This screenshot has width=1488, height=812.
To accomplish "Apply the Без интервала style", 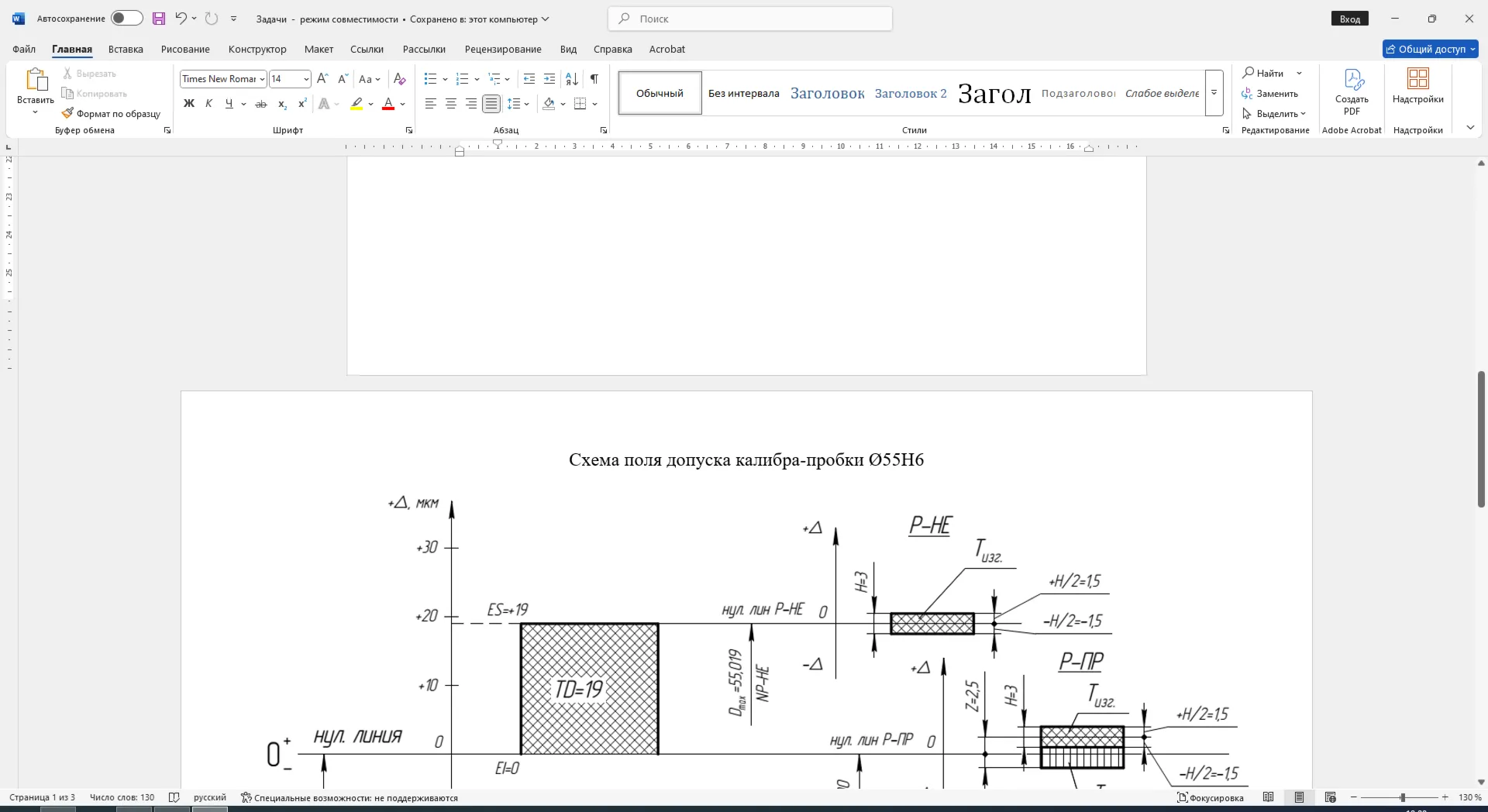I will point(744,93).
